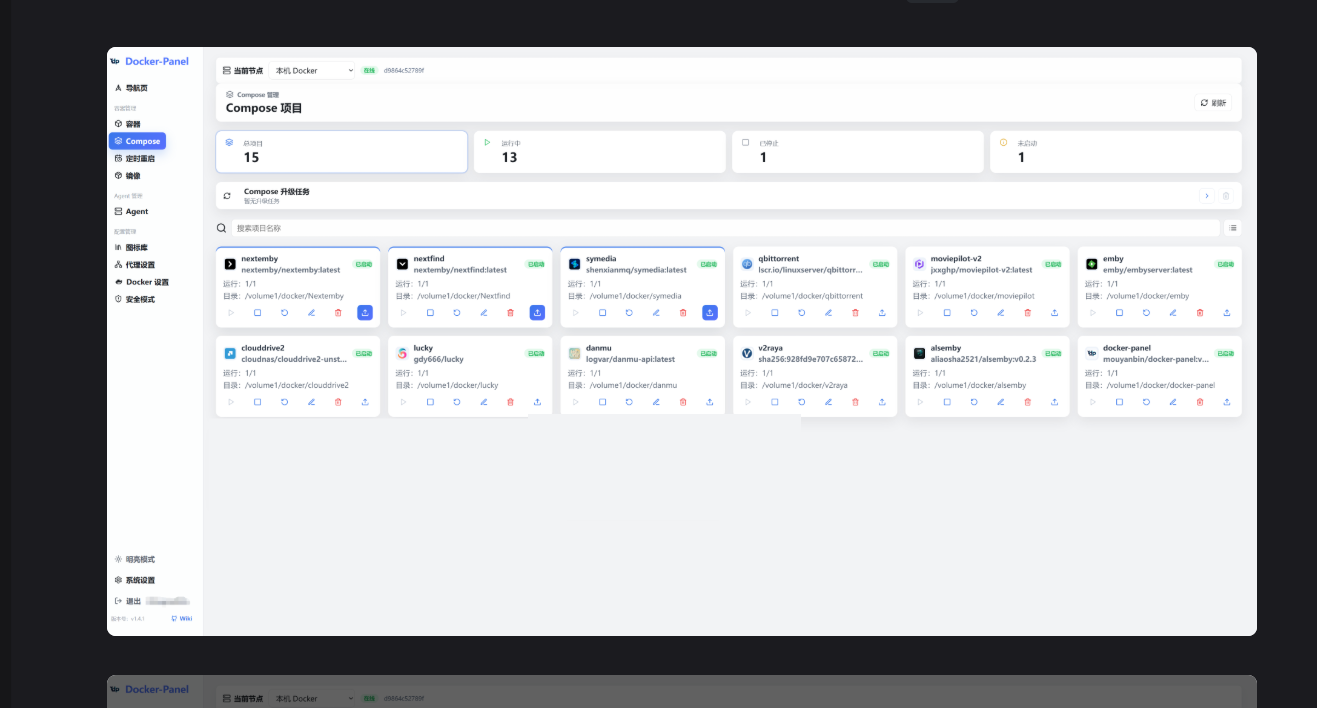Open 图标库 in the sidebar
This screenshot has width=1317, height=708.
click(x=131, y=247)
